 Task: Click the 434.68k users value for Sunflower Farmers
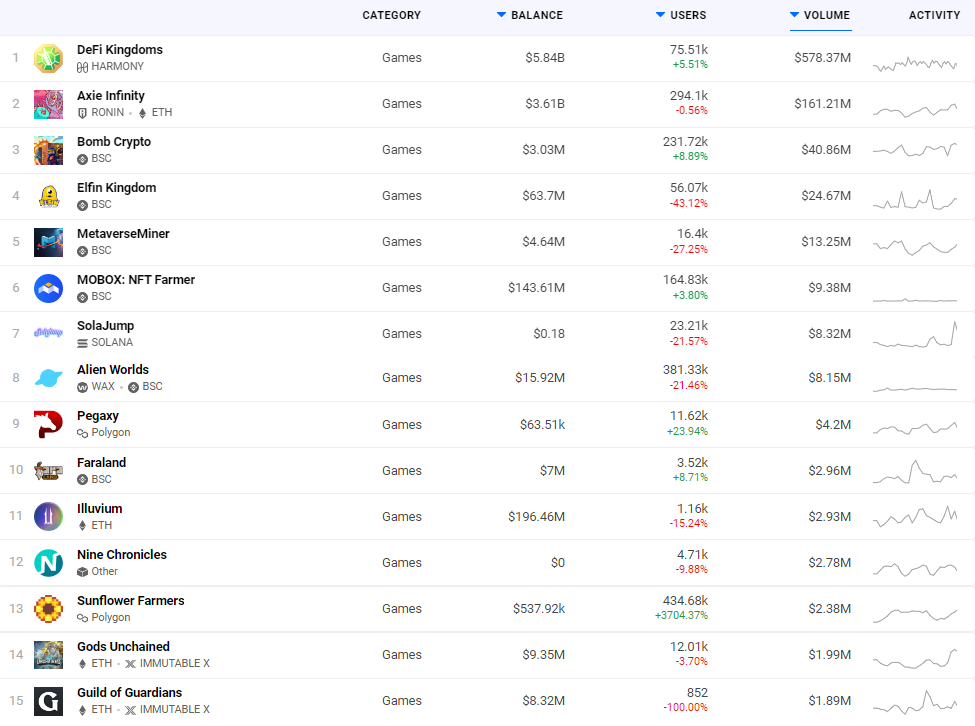point(685,600)
